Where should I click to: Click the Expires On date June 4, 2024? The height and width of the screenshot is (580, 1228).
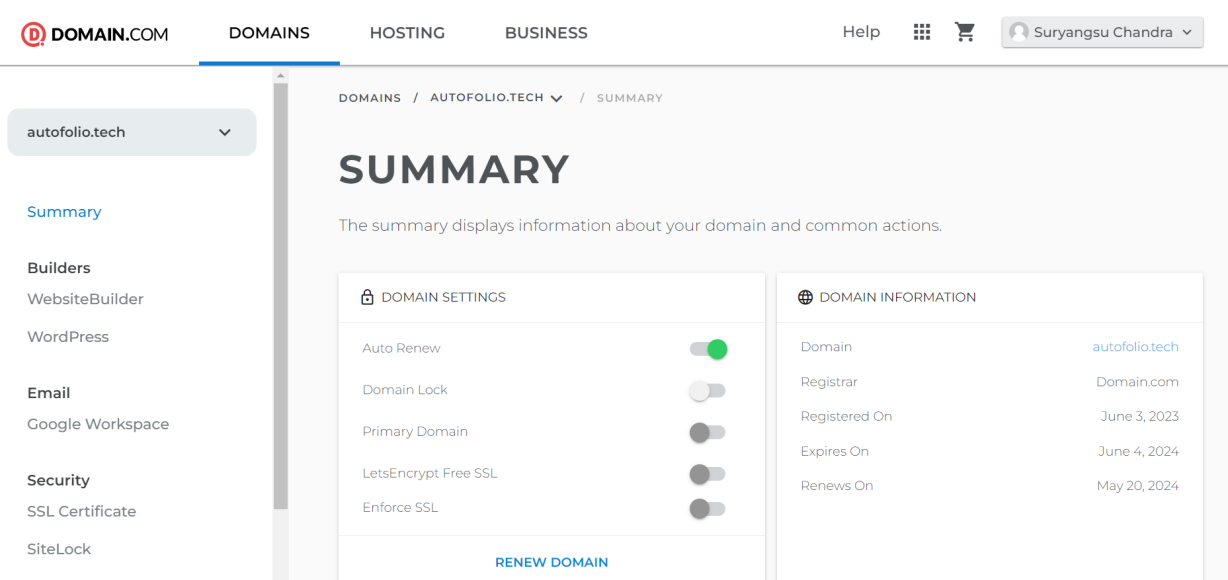coord(1138,451)
